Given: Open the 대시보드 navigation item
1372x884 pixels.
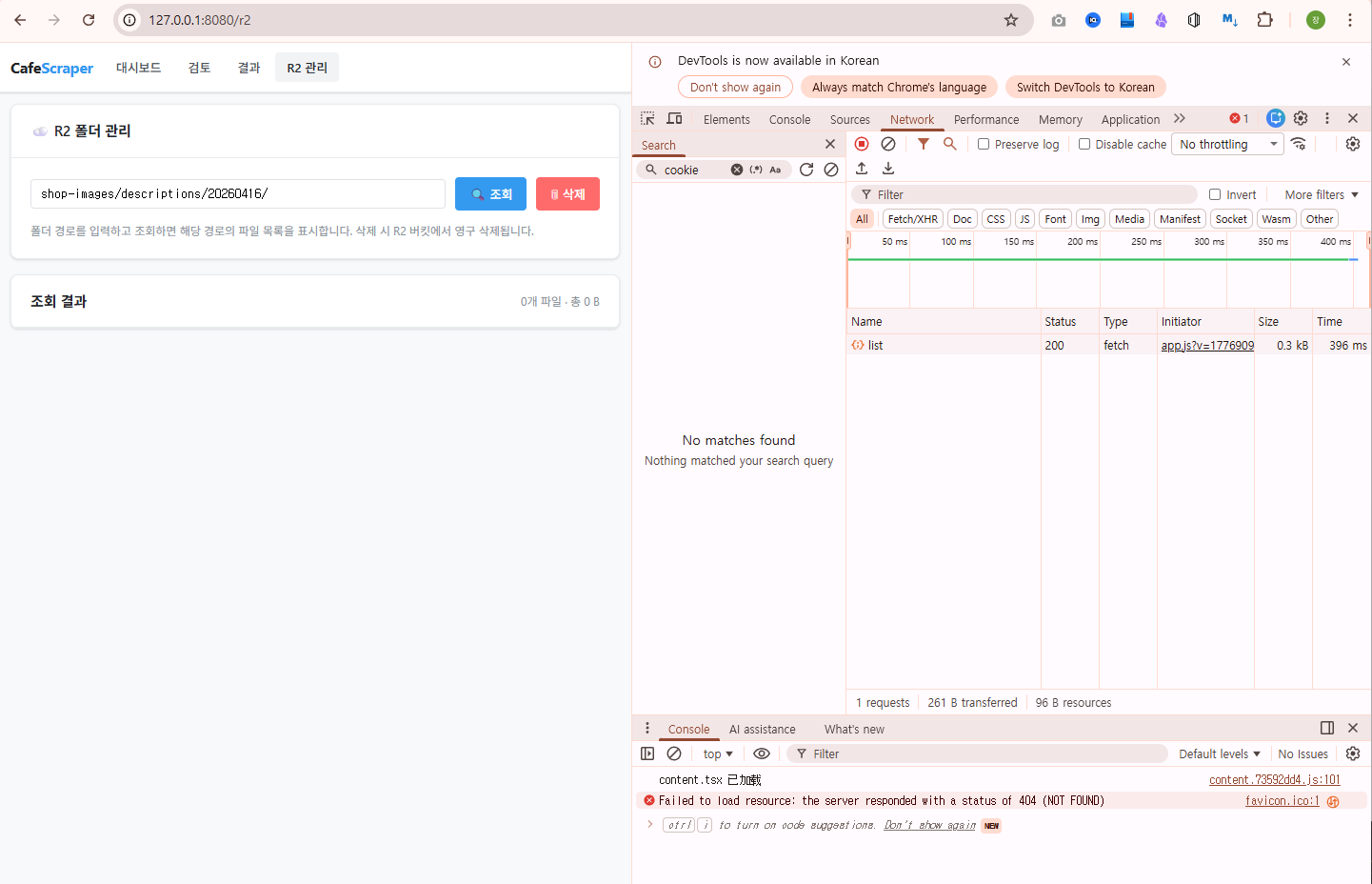Looking at the screenshot, I should click(138, 68).
